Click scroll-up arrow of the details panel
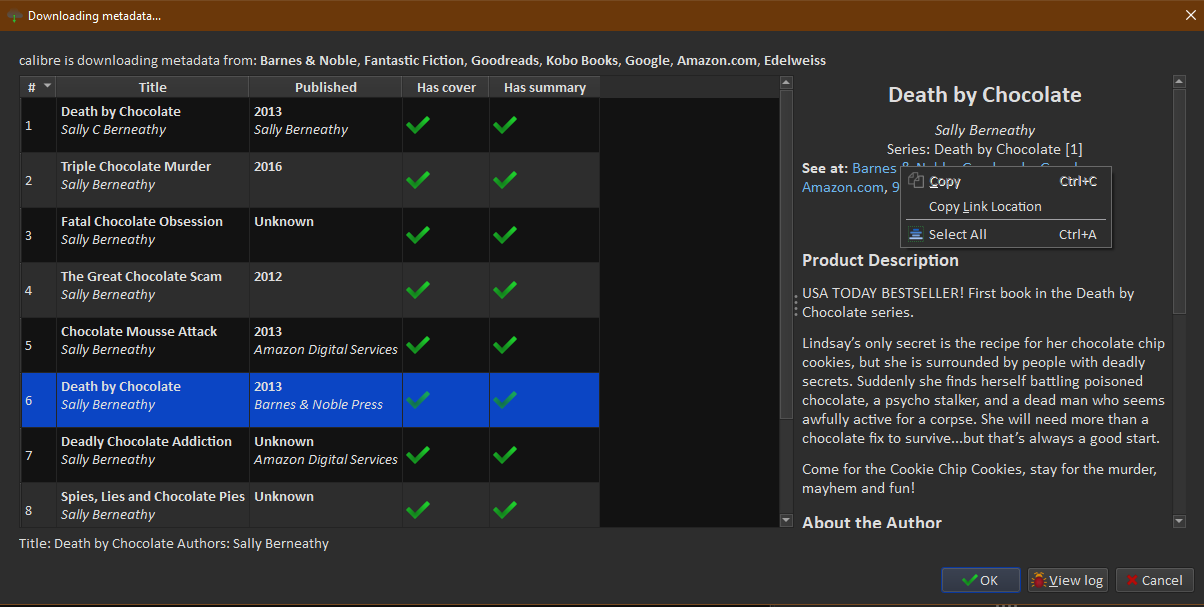Screen dimensions: 1204x607 coord(1179,81)
